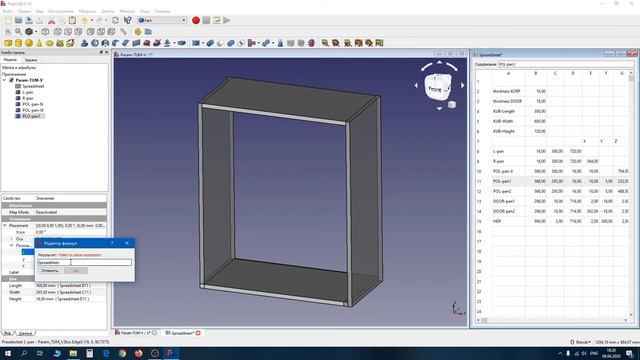
Task: Close the formula editor dialog
Action: pos(127,243)
